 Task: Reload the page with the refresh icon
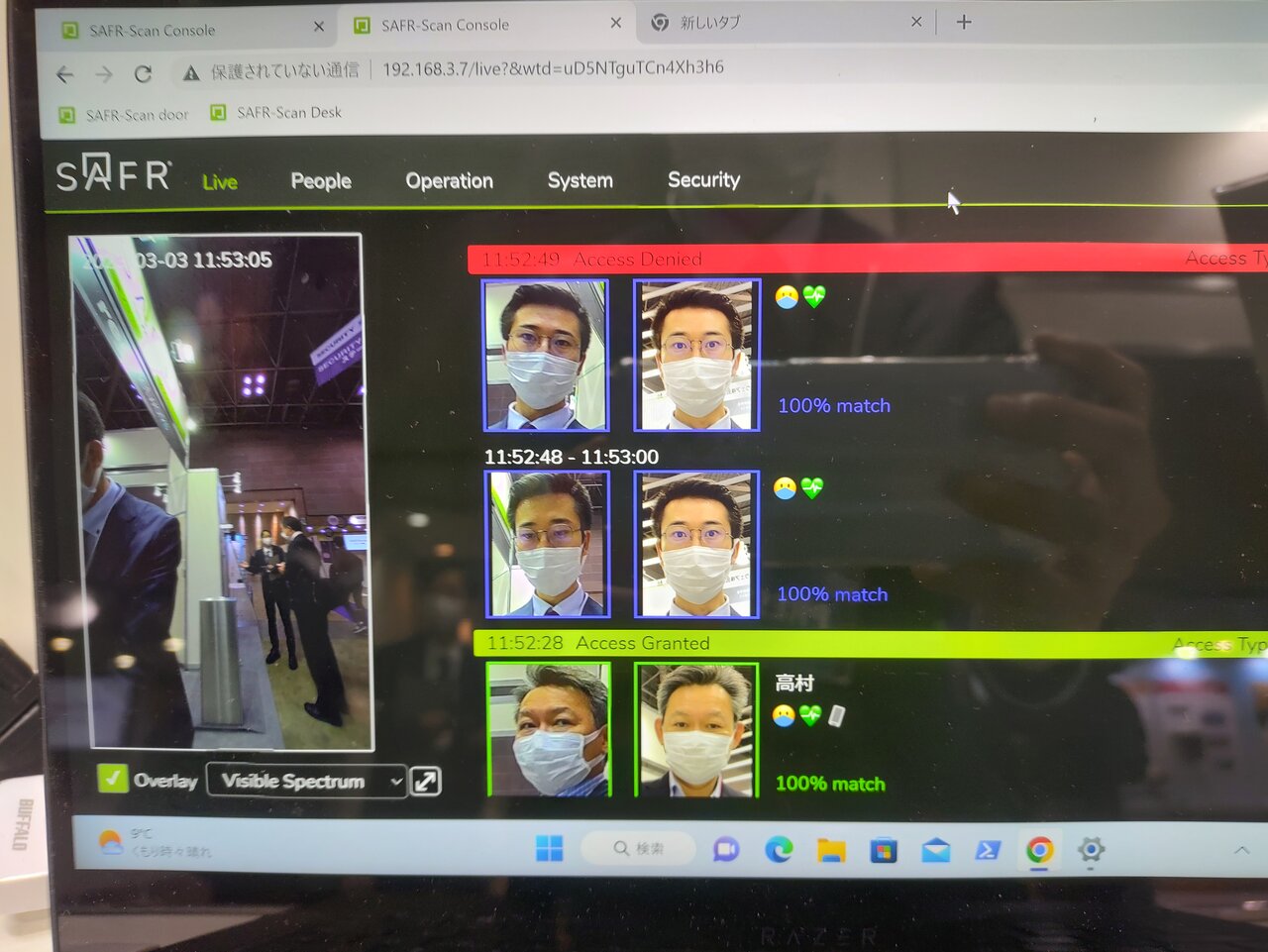click(143, 74)
